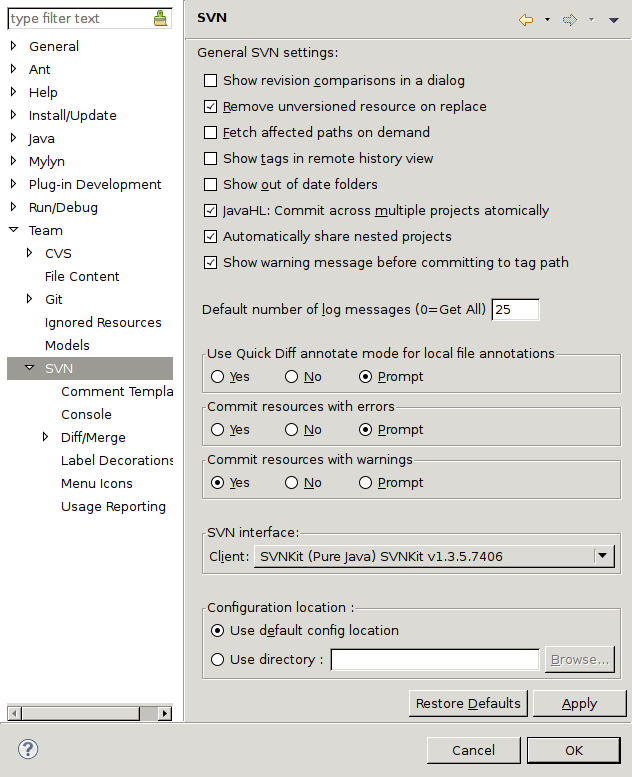Open the SVN Client interface dropdown

pyautogui.click(x=603, y=556)
